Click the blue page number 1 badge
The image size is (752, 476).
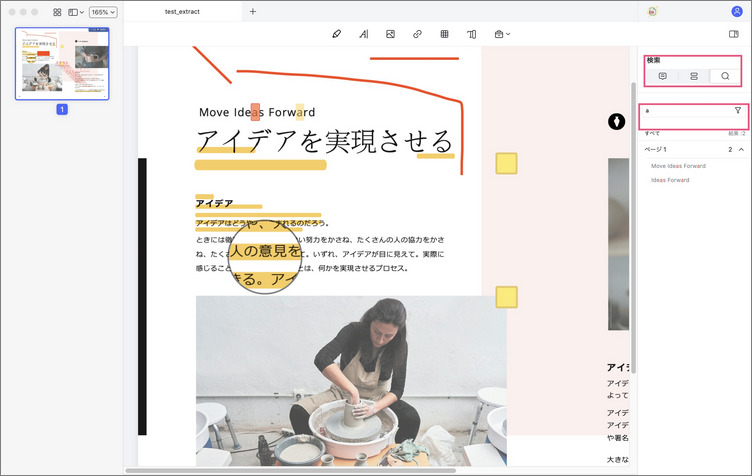[62, 109]
